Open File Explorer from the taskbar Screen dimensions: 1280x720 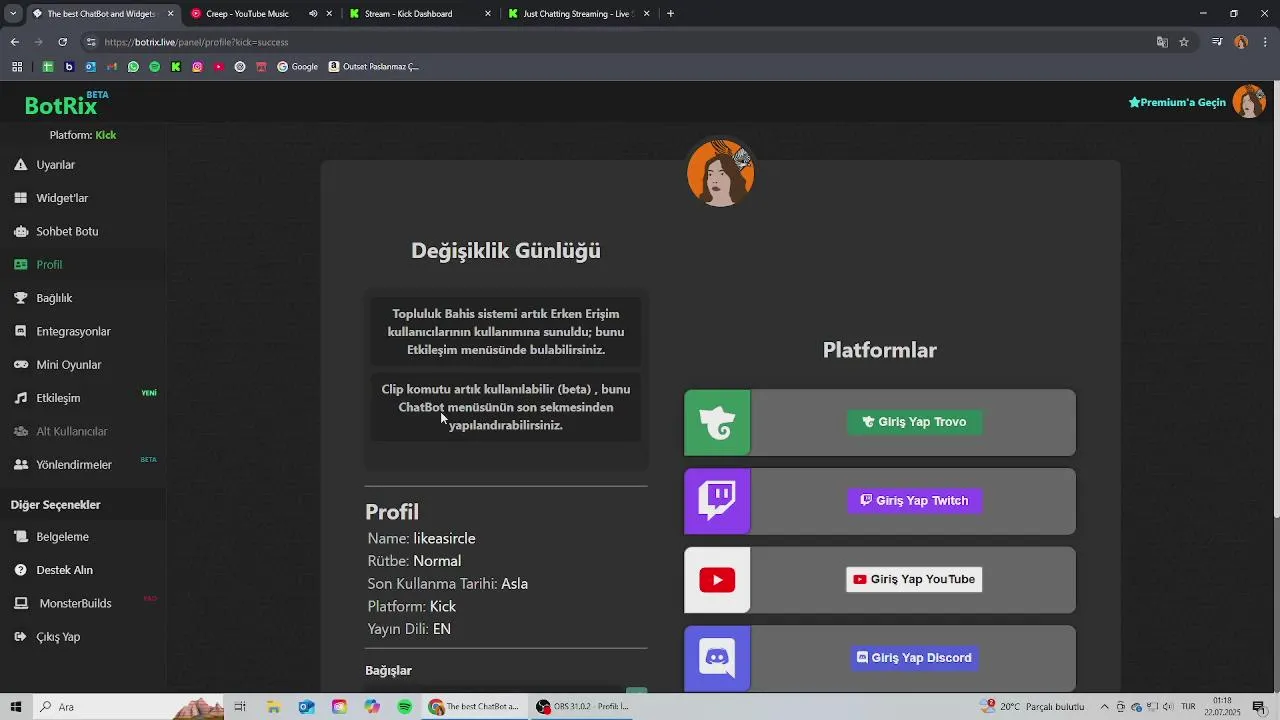click(x=273, y=707)
